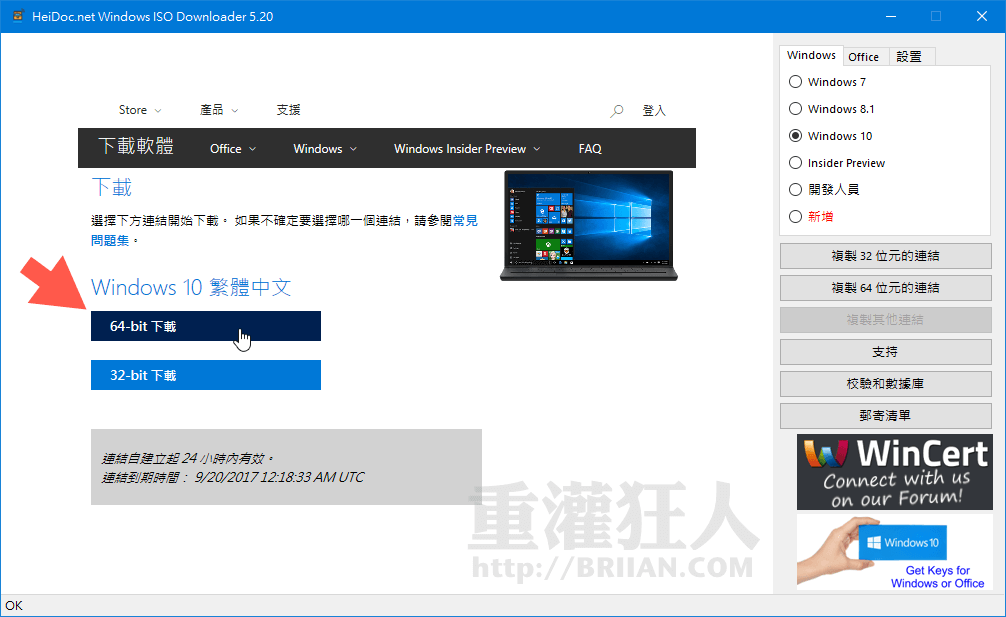Select the Windows 7 radio button
Screen dimensions: 1006x617
point(796,82)
